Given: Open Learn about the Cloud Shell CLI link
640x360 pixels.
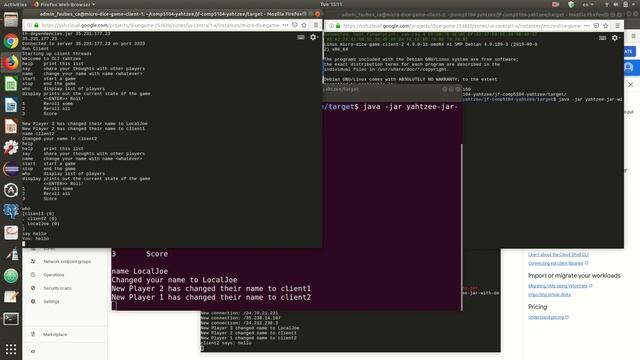Looking at the screenshot, I should (558, 255).
